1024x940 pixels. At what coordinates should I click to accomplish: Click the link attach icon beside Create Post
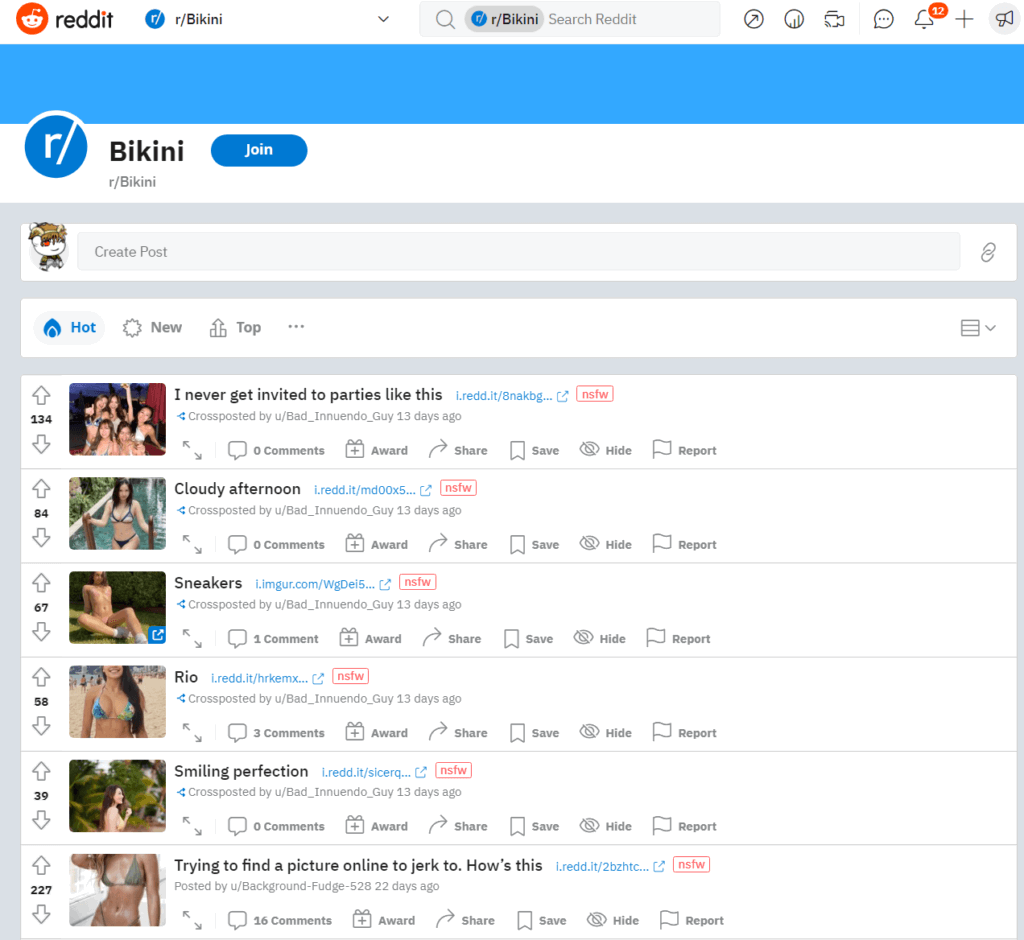(x=988, y=252)
